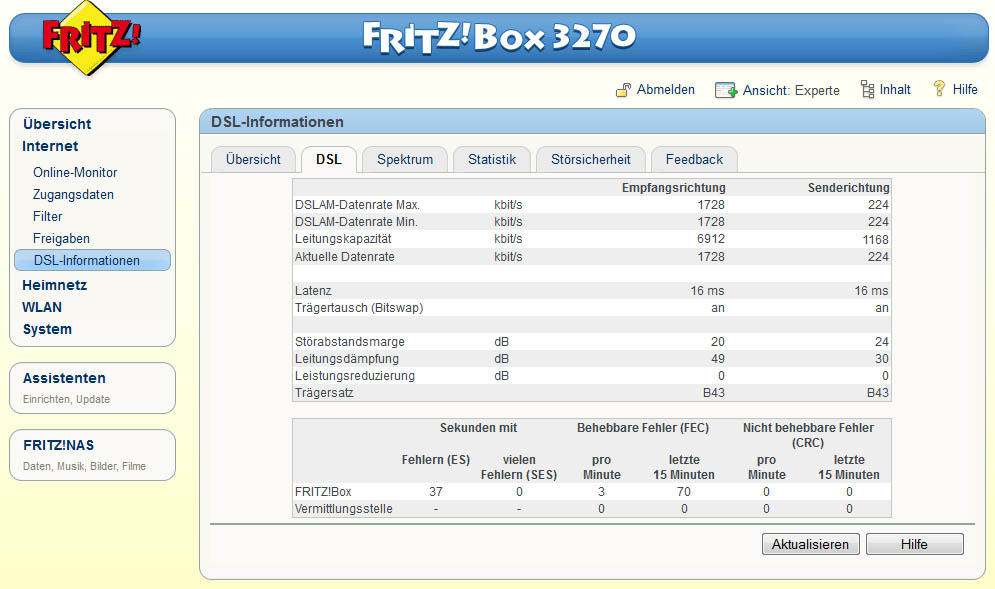Click the Sekunden mit column header

click(x=478, y=428)
